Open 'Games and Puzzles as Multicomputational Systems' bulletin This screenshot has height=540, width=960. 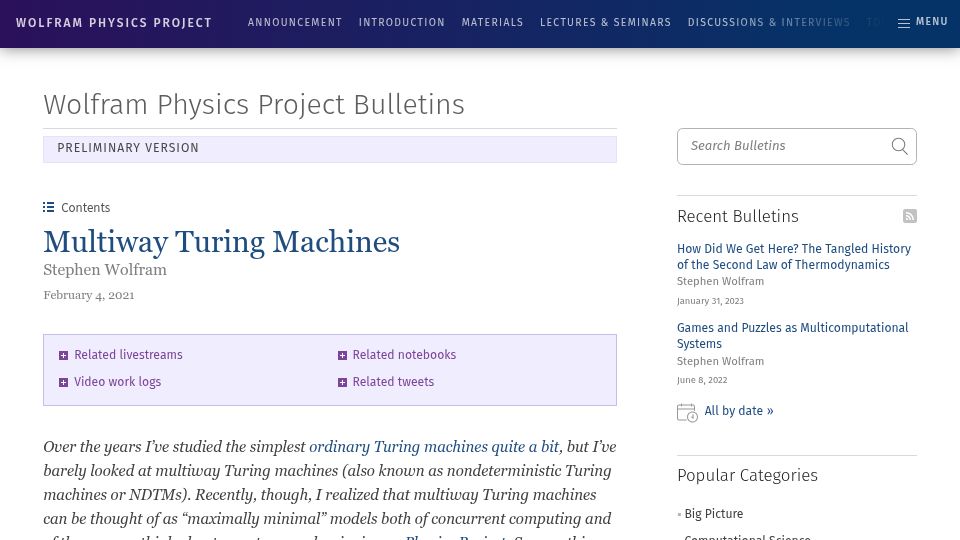click(x=792, y=336)
